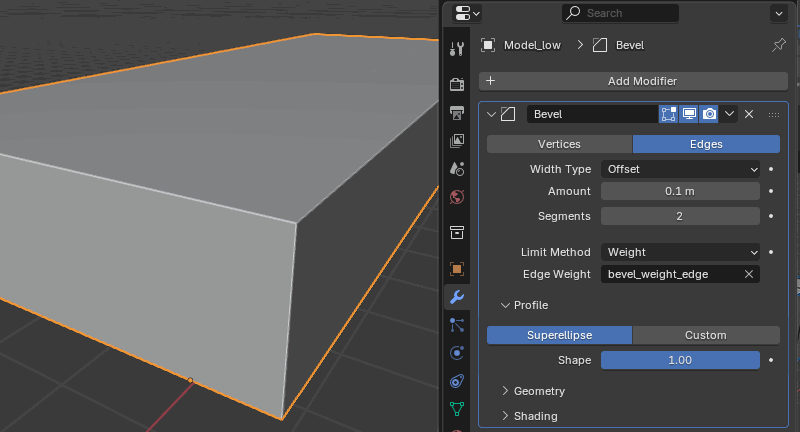800x432 pixels.
Task: Open the Modifiers wrench tab
Action: 457,297
